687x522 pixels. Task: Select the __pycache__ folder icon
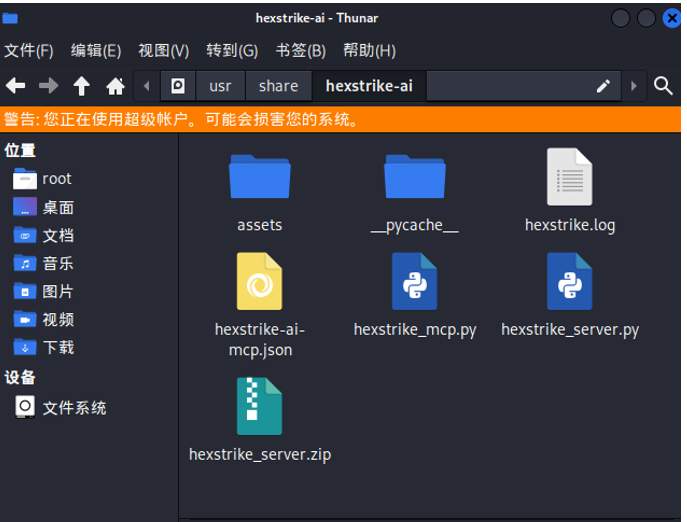(415, 177)
